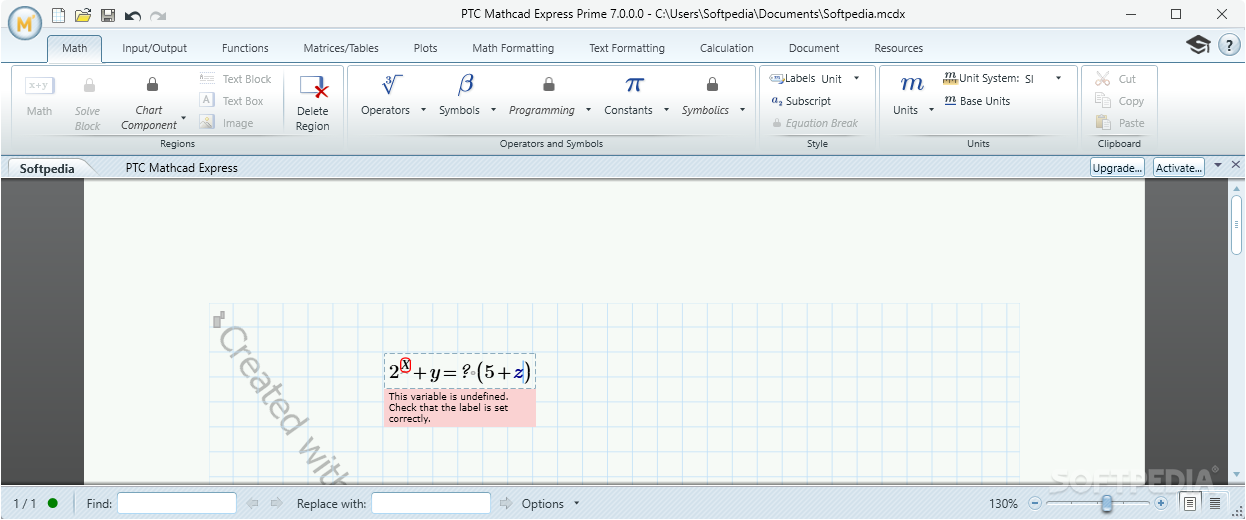1246x520 pixels.
Task: Click the Programming lock icon
Action: [x=549, y=85]
